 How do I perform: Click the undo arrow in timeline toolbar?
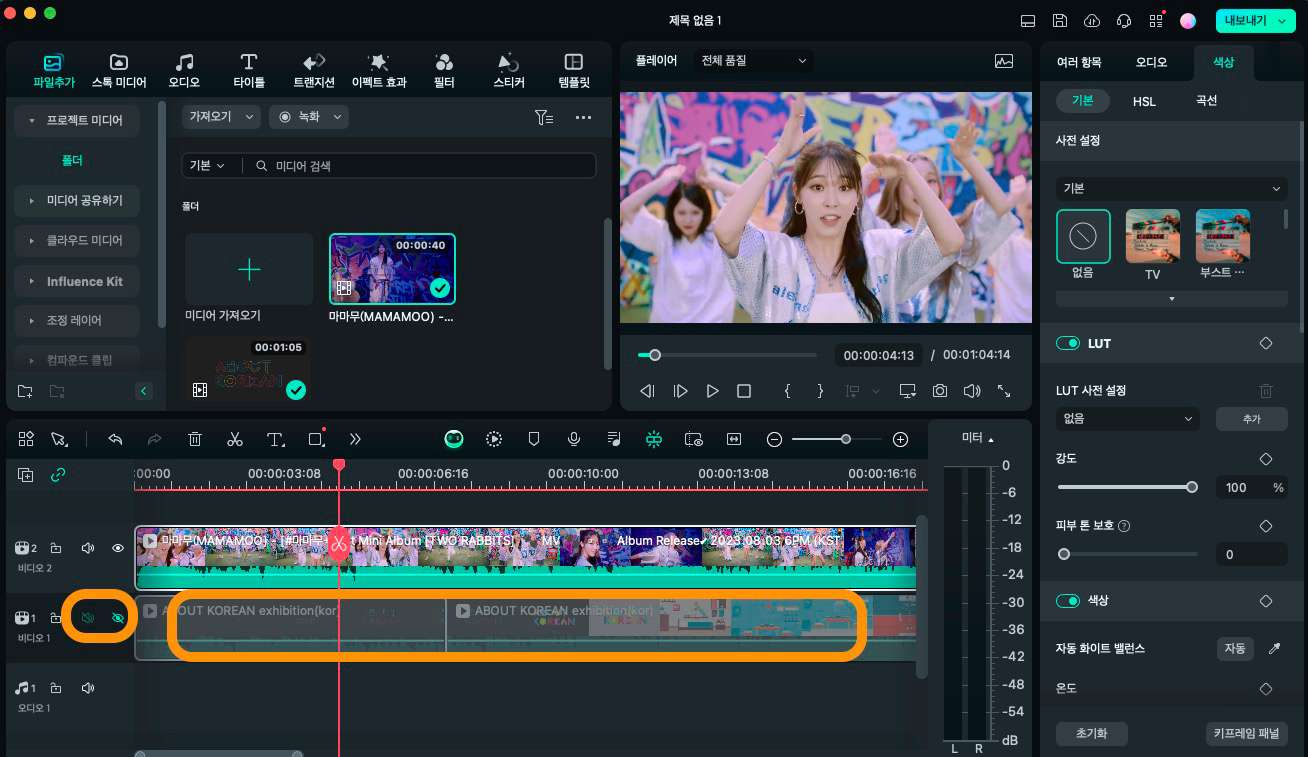click(x=115, y=439)
